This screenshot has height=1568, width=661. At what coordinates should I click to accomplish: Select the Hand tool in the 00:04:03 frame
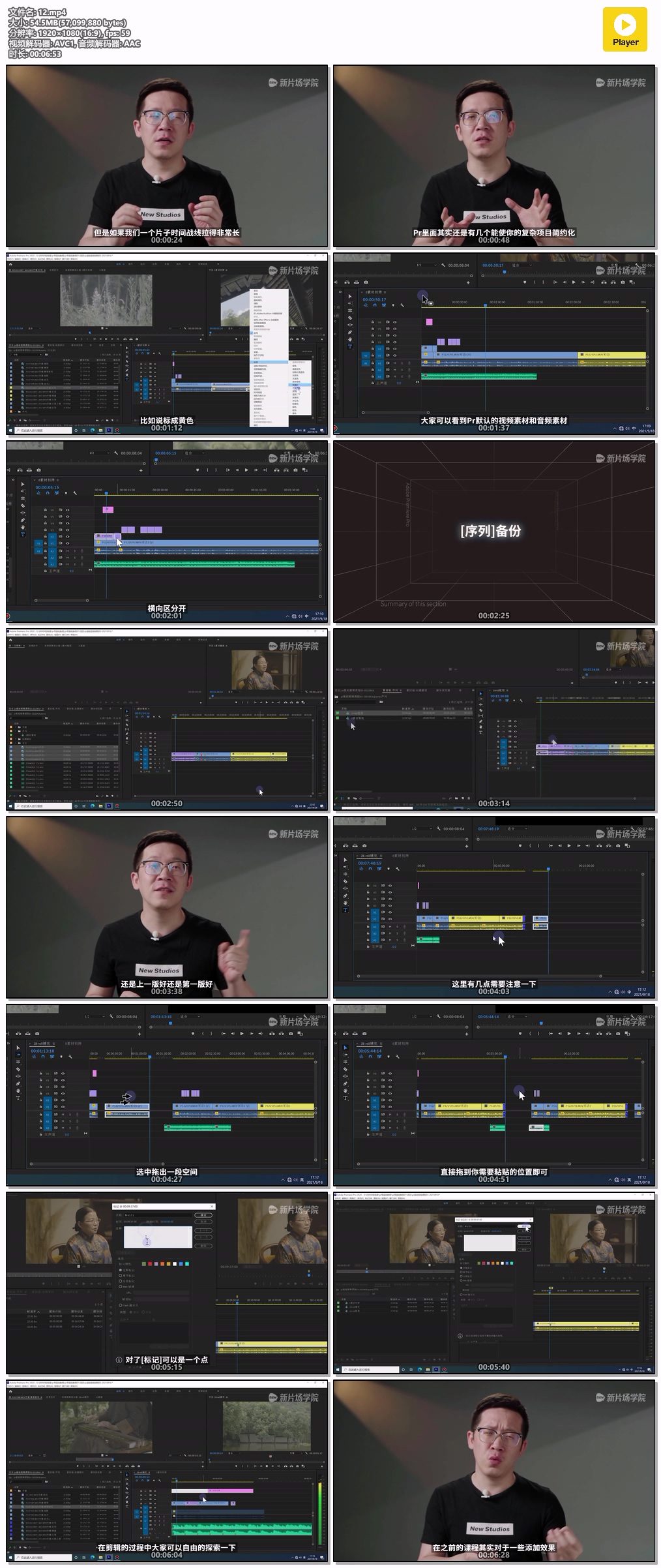pyautogui.click(x=345, y=902)
